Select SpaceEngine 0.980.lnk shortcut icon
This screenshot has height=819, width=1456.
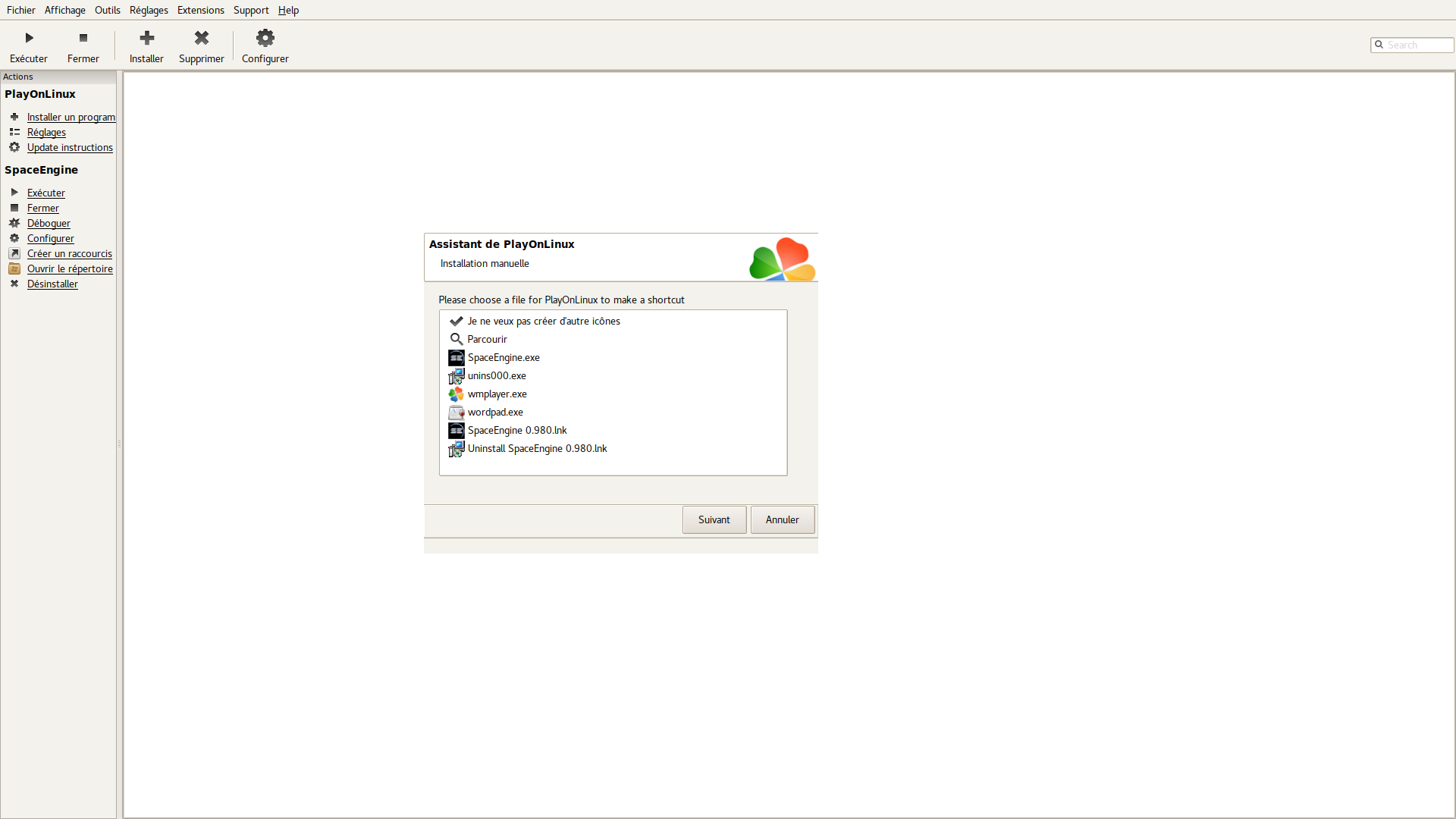(456, 430)
